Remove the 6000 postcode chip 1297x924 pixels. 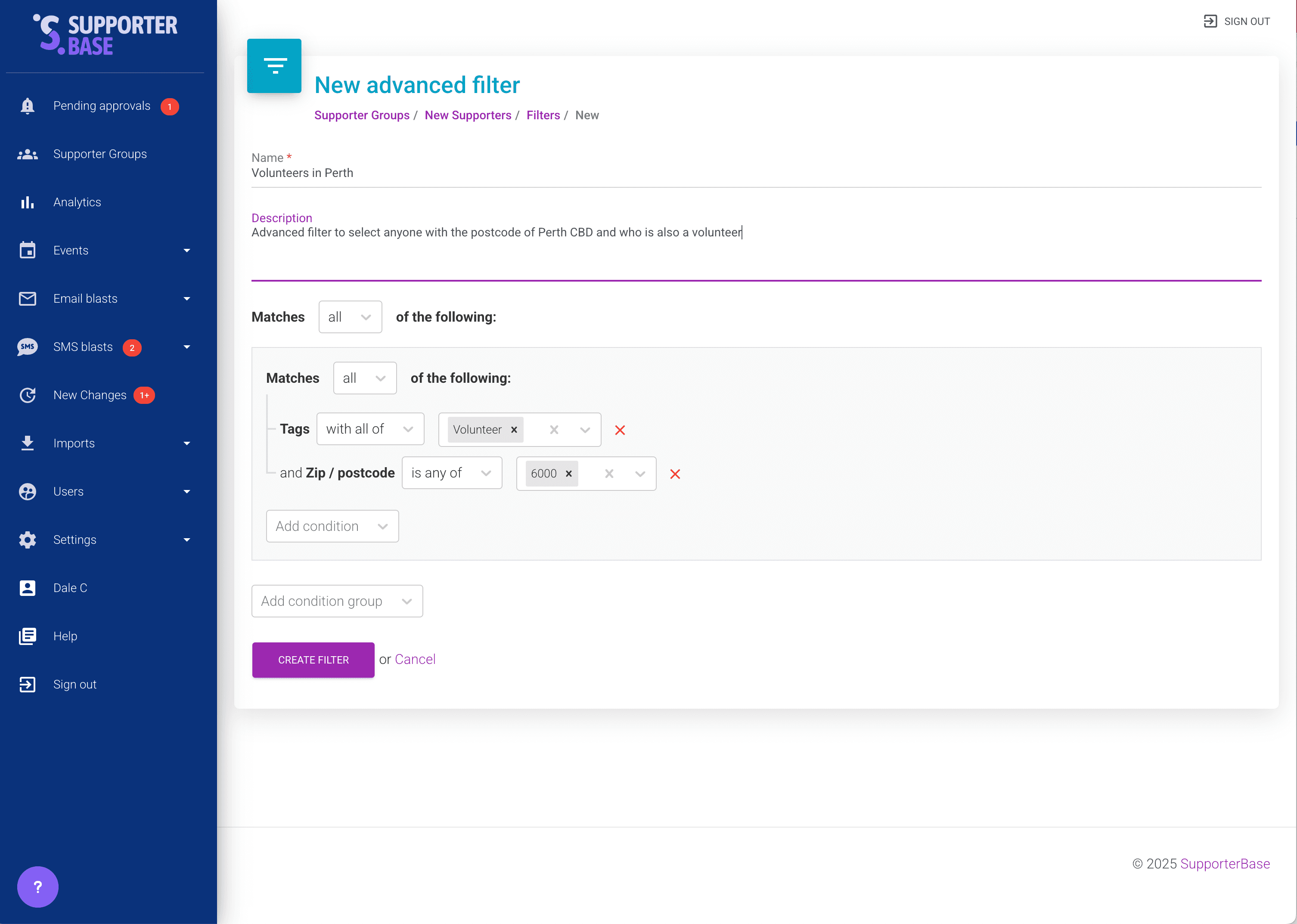(x=568, y=473)
